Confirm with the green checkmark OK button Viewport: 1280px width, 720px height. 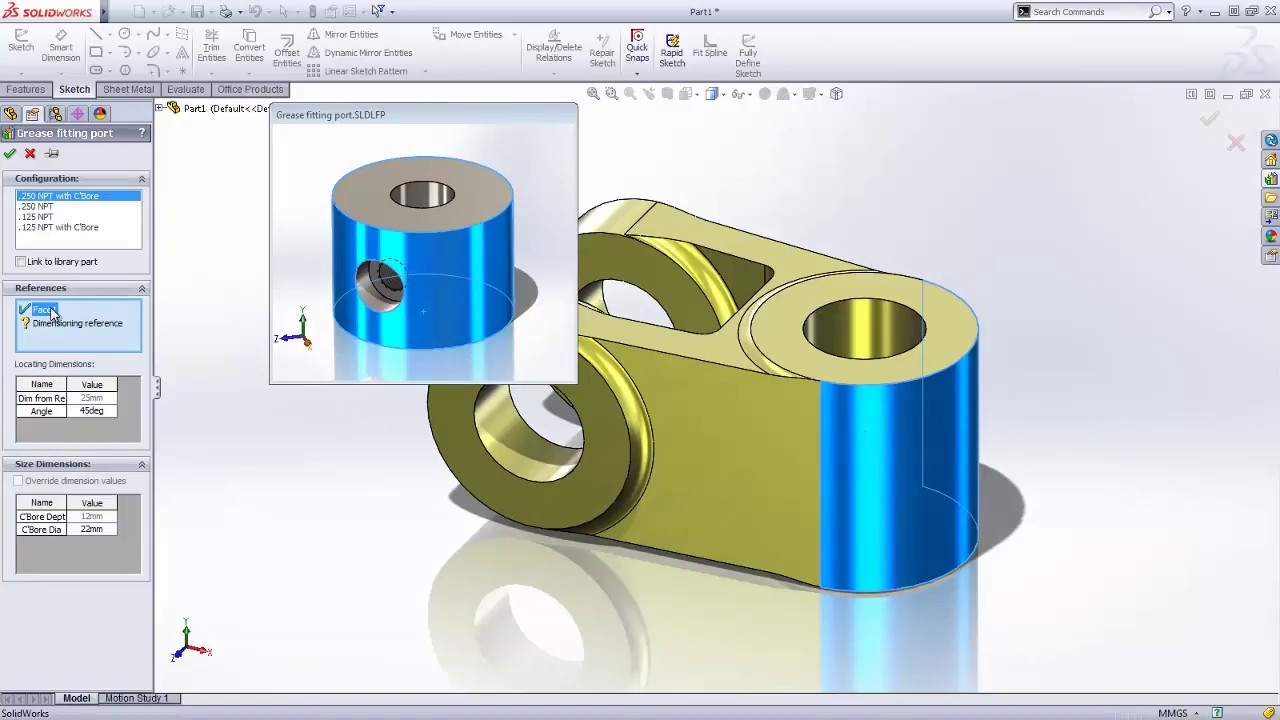click(x=10, y=154)
